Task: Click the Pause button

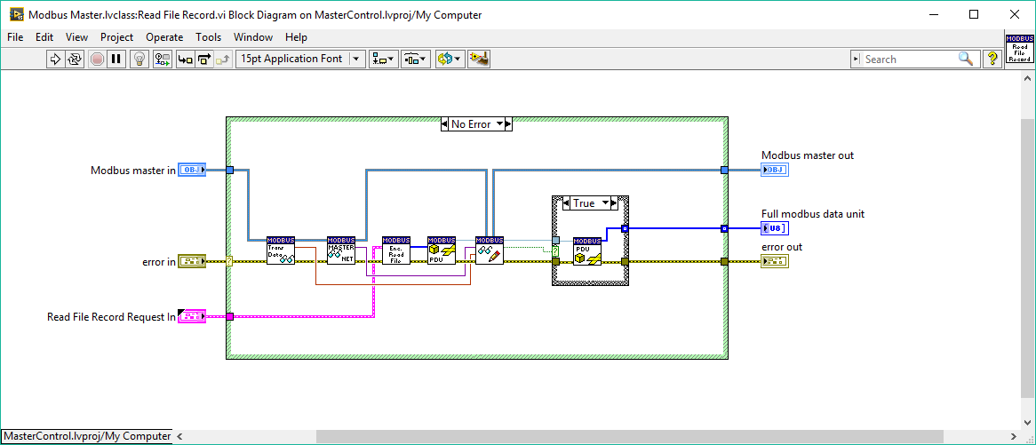Action: (x=116, y=59)
